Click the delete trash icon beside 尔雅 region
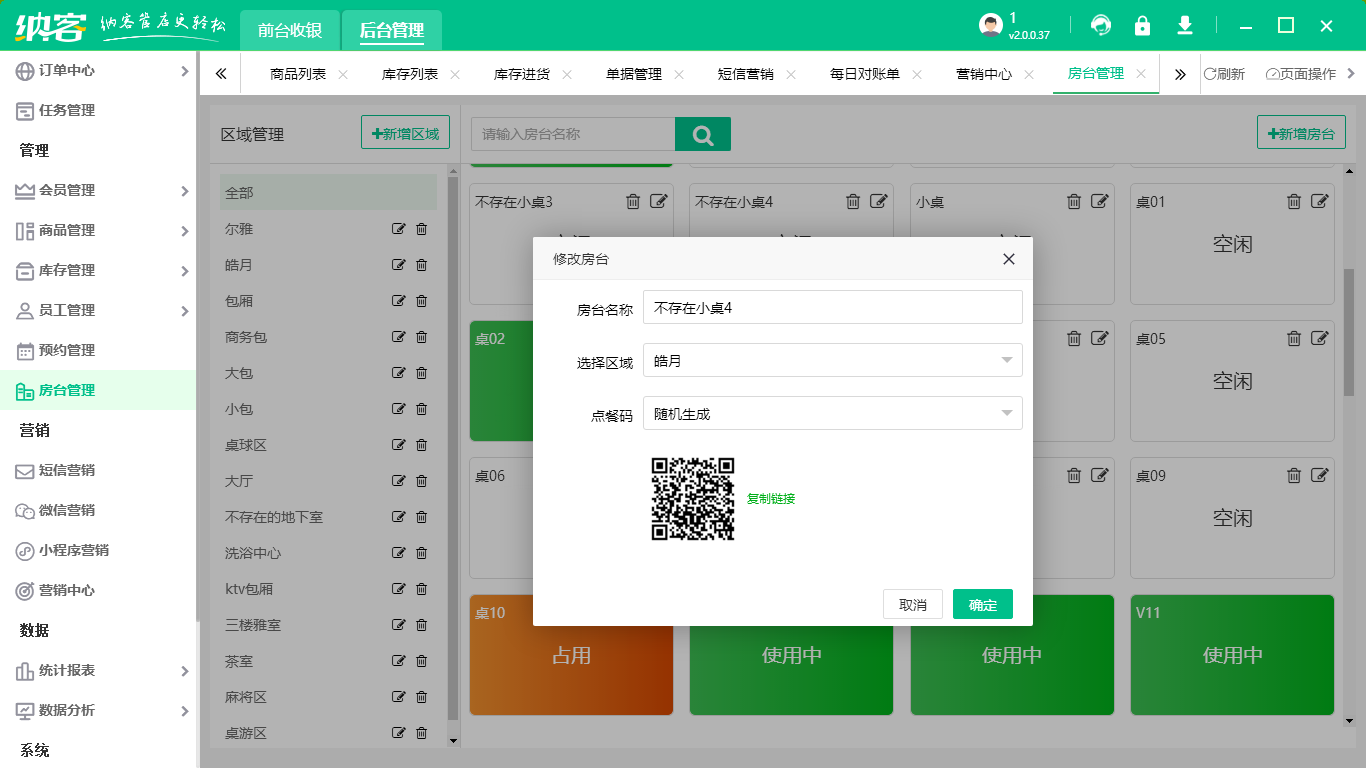This screenshot has width=1366, height=768. pyautogui.click(x=421, y=229)
